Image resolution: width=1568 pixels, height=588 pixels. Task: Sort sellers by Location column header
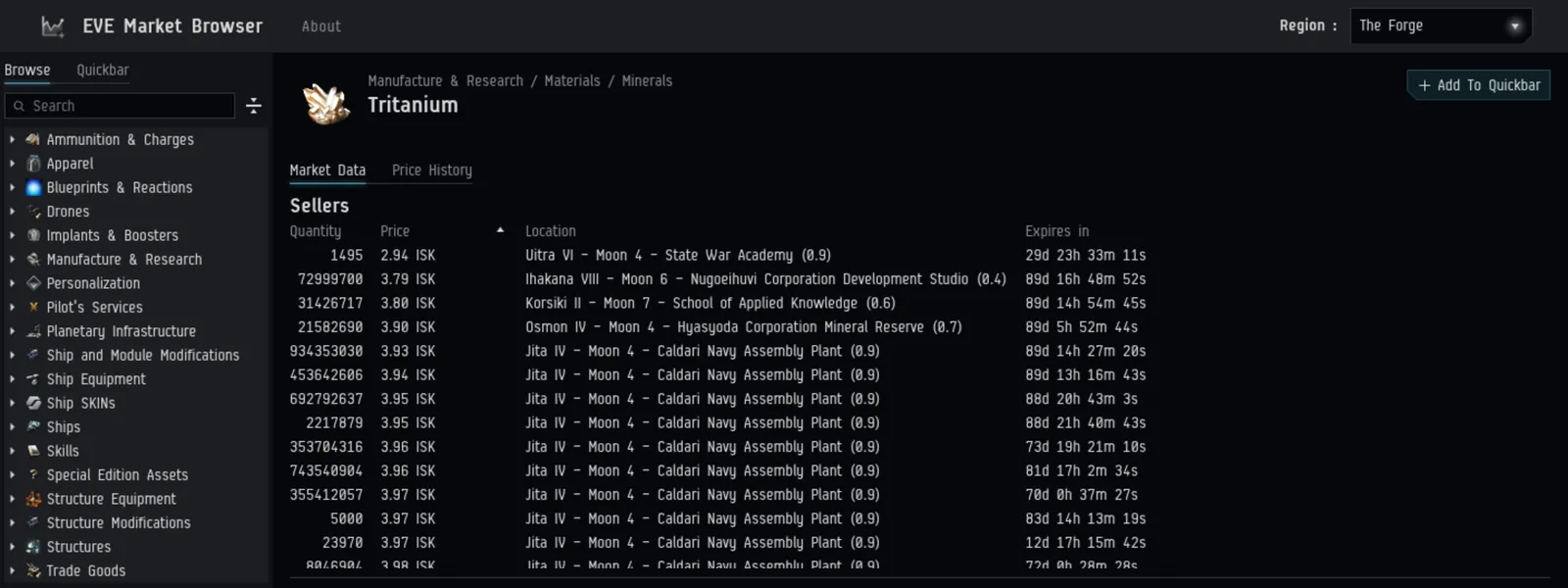(551, 231)
